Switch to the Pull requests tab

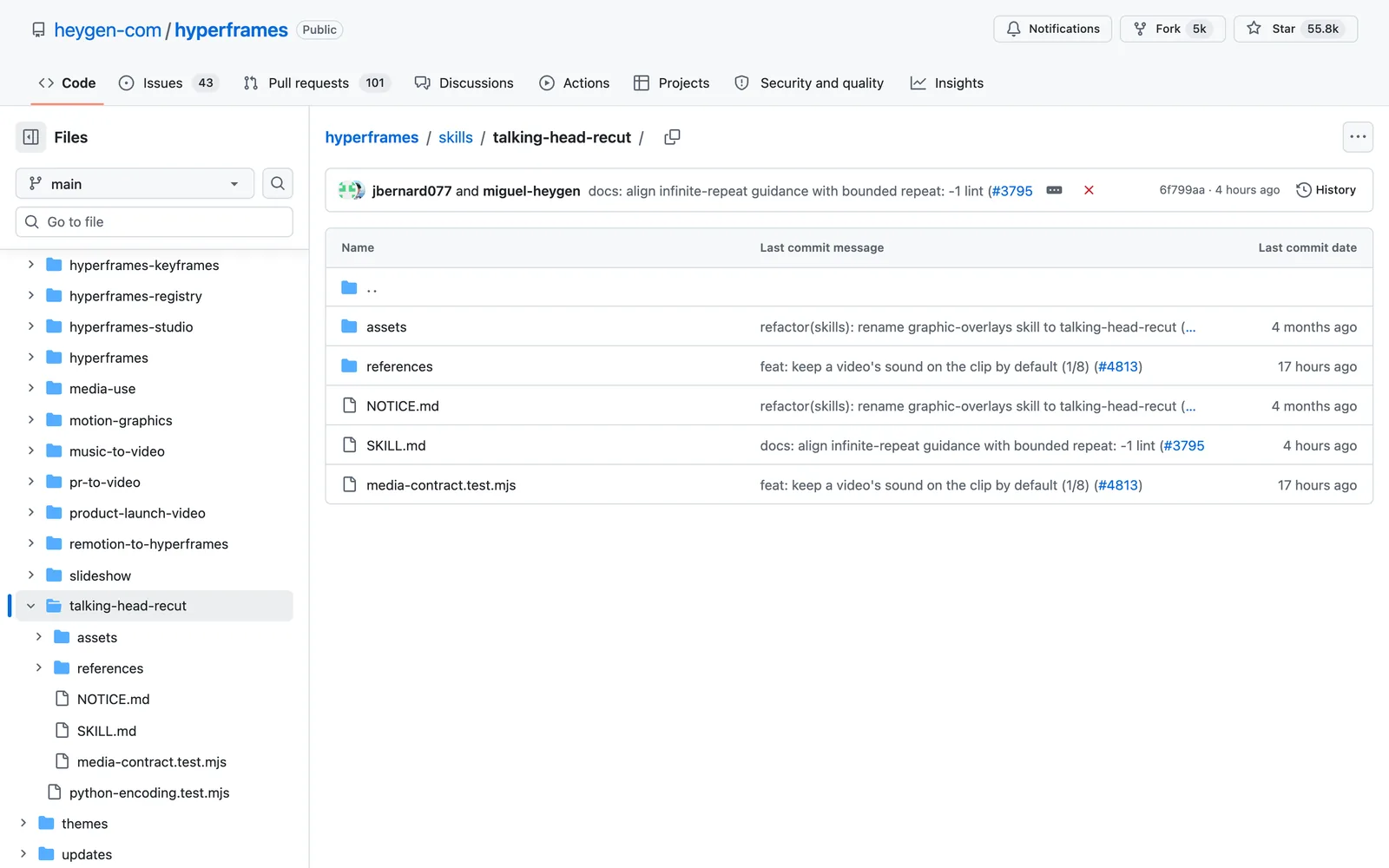click(x=317, y=83)
